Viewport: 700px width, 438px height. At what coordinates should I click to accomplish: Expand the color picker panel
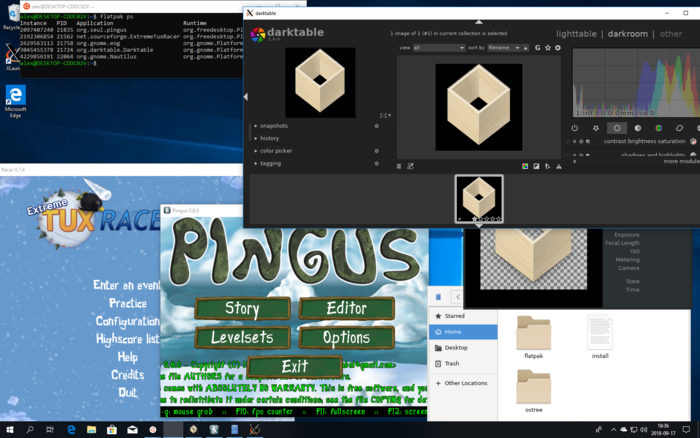276,150
